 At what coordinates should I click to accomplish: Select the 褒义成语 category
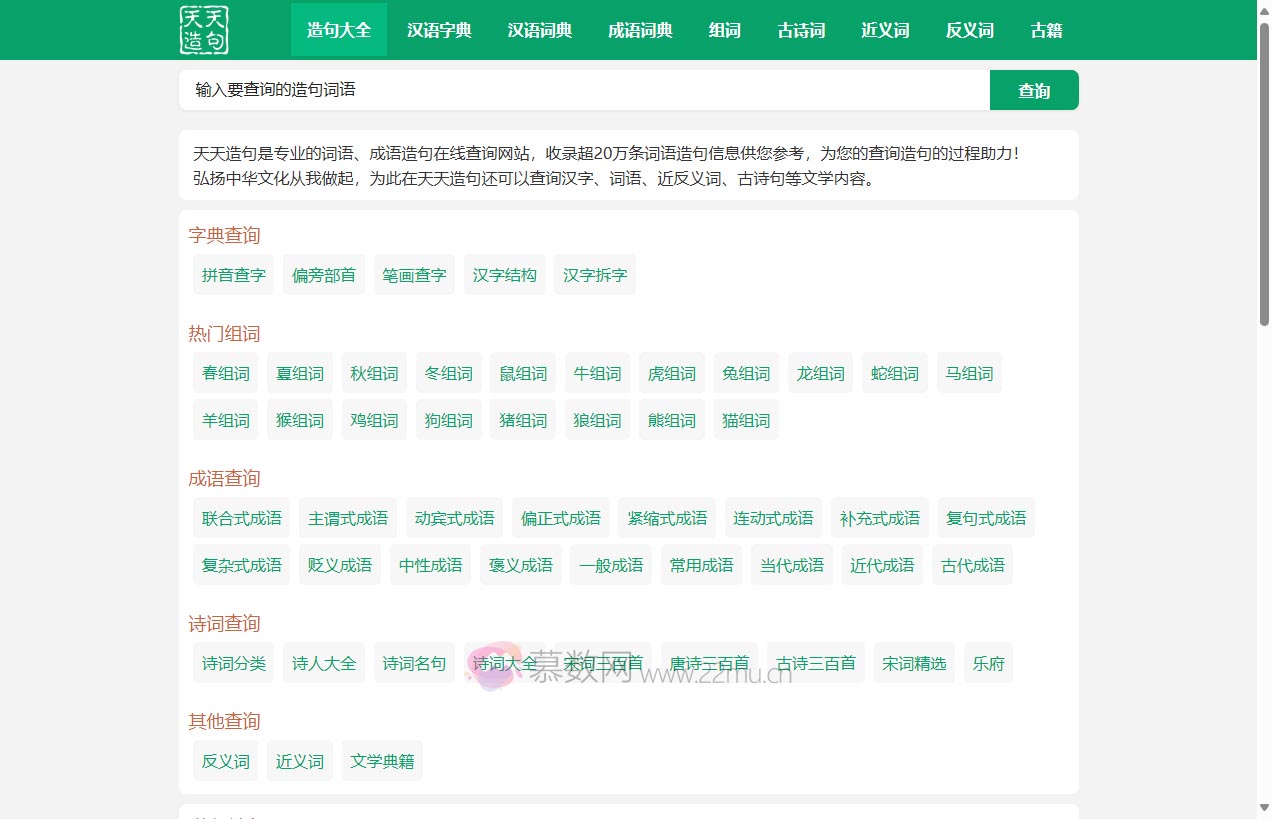(520, 565)
